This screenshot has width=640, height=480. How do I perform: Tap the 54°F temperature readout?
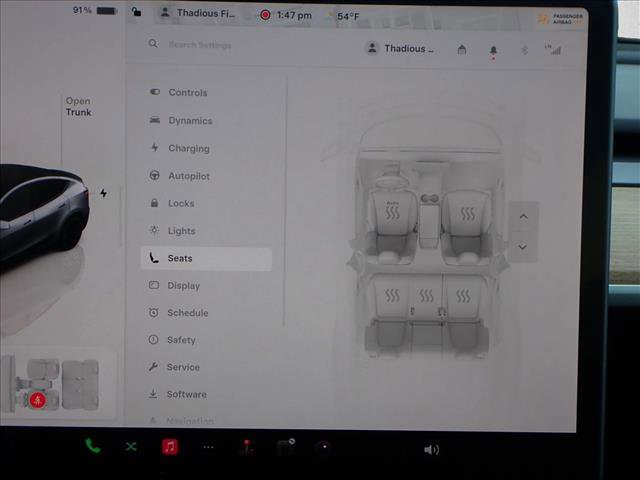(348, 17)
